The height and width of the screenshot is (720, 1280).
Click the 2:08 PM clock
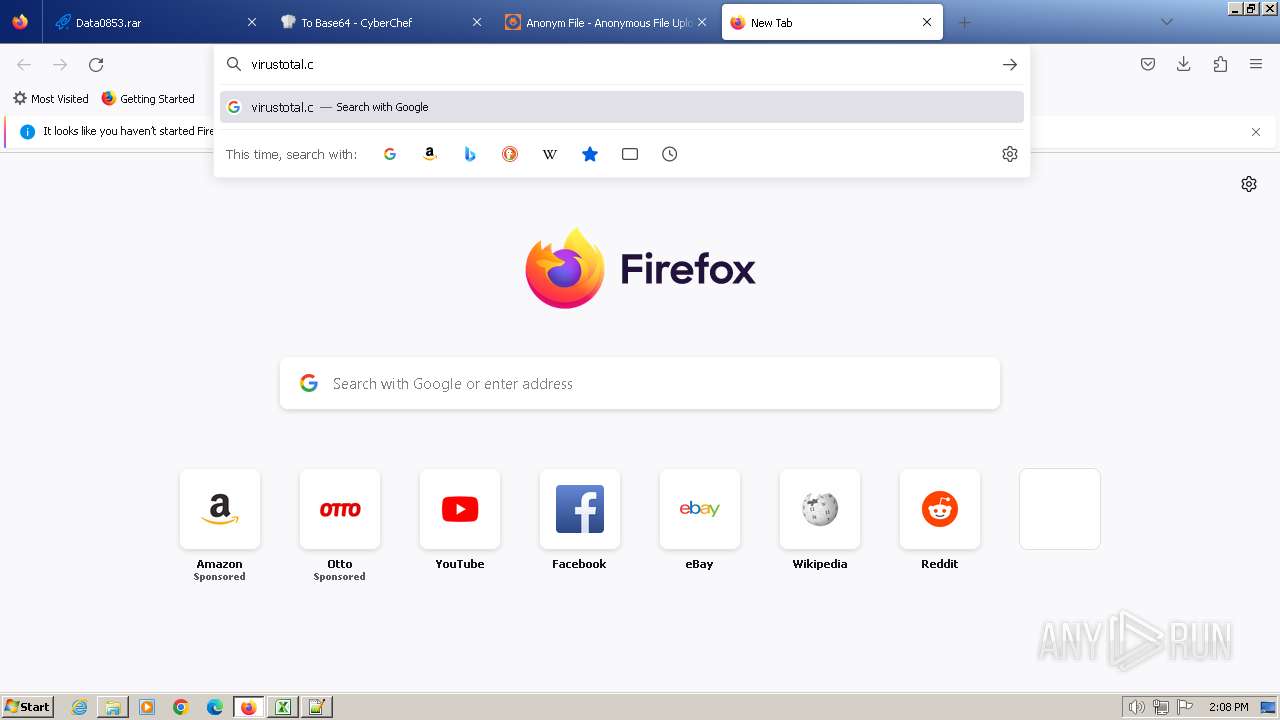(1228, 707)
